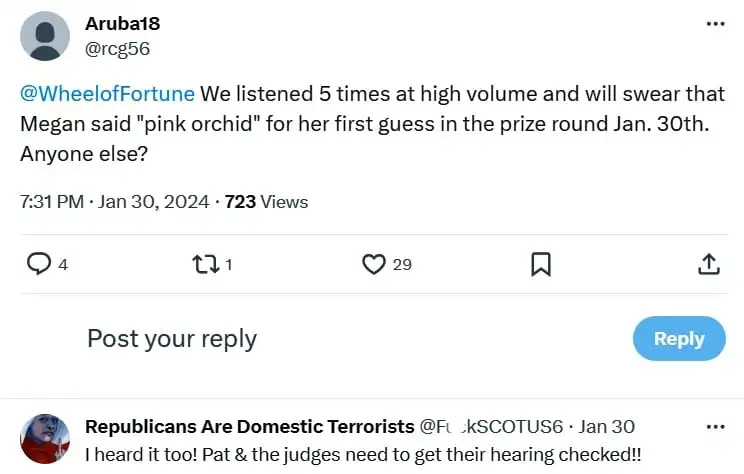Bookmark the tweet by Aruba18
This screenshot has height=474, width=744.
pos(541,264)
